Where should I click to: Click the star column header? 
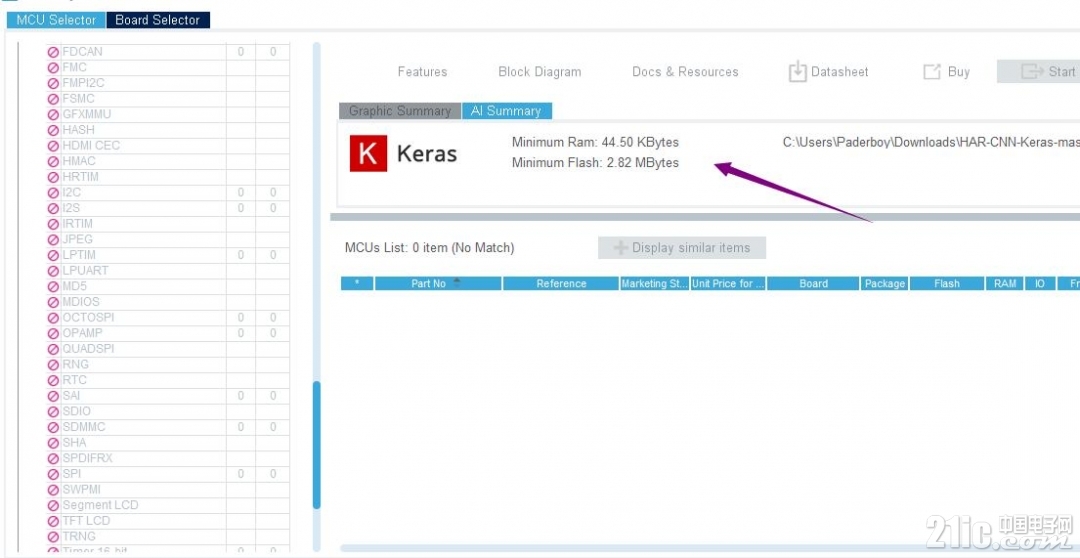pos(357,283)
